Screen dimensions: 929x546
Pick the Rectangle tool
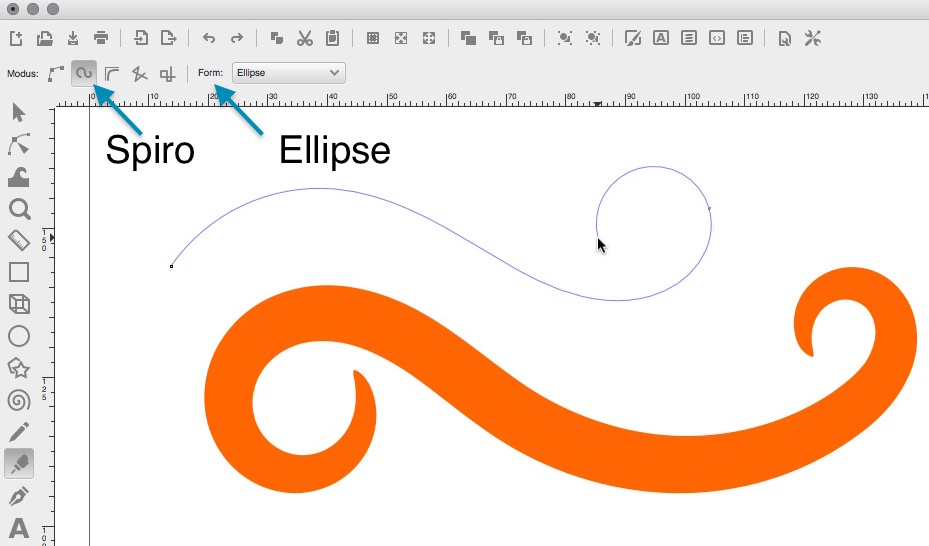[x=18, y=272]
